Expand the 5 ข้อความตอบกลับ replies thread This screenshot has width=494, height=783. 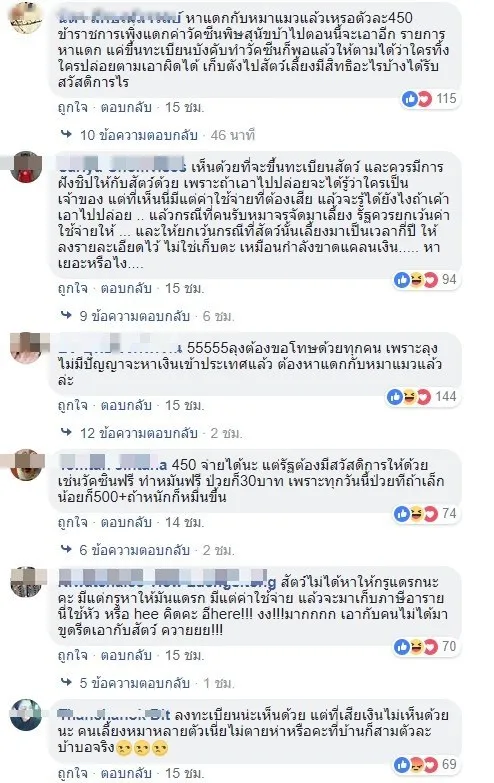135,683
